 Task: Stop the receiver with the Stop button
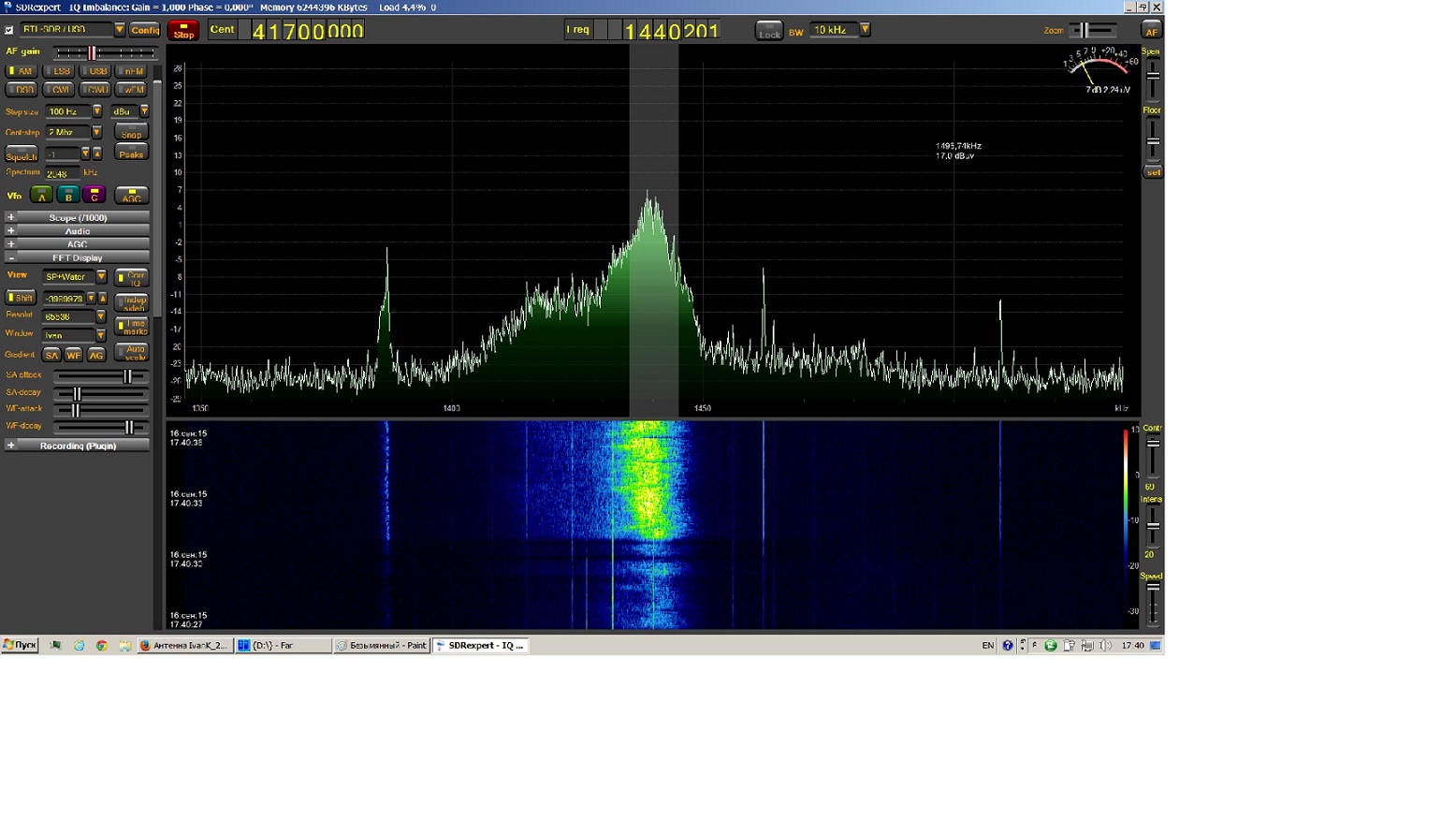point(183,31)
